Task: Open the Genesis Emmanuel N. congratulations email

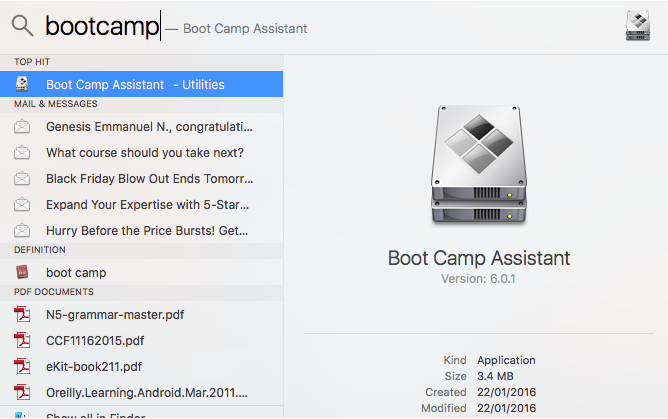Action: (x=141, y=126)
